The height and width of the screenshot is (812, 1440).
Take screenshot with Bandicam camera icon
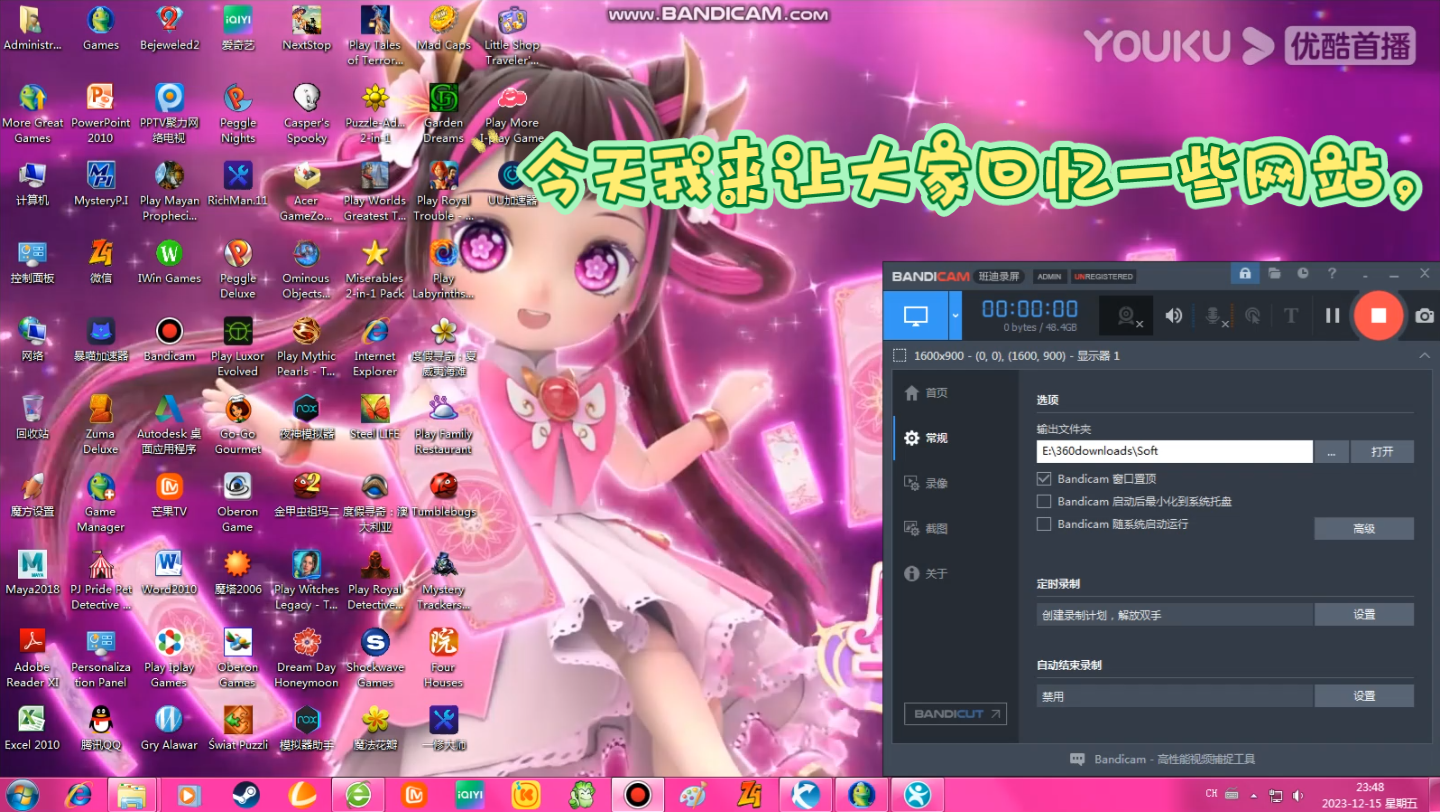coord(1424,316)
